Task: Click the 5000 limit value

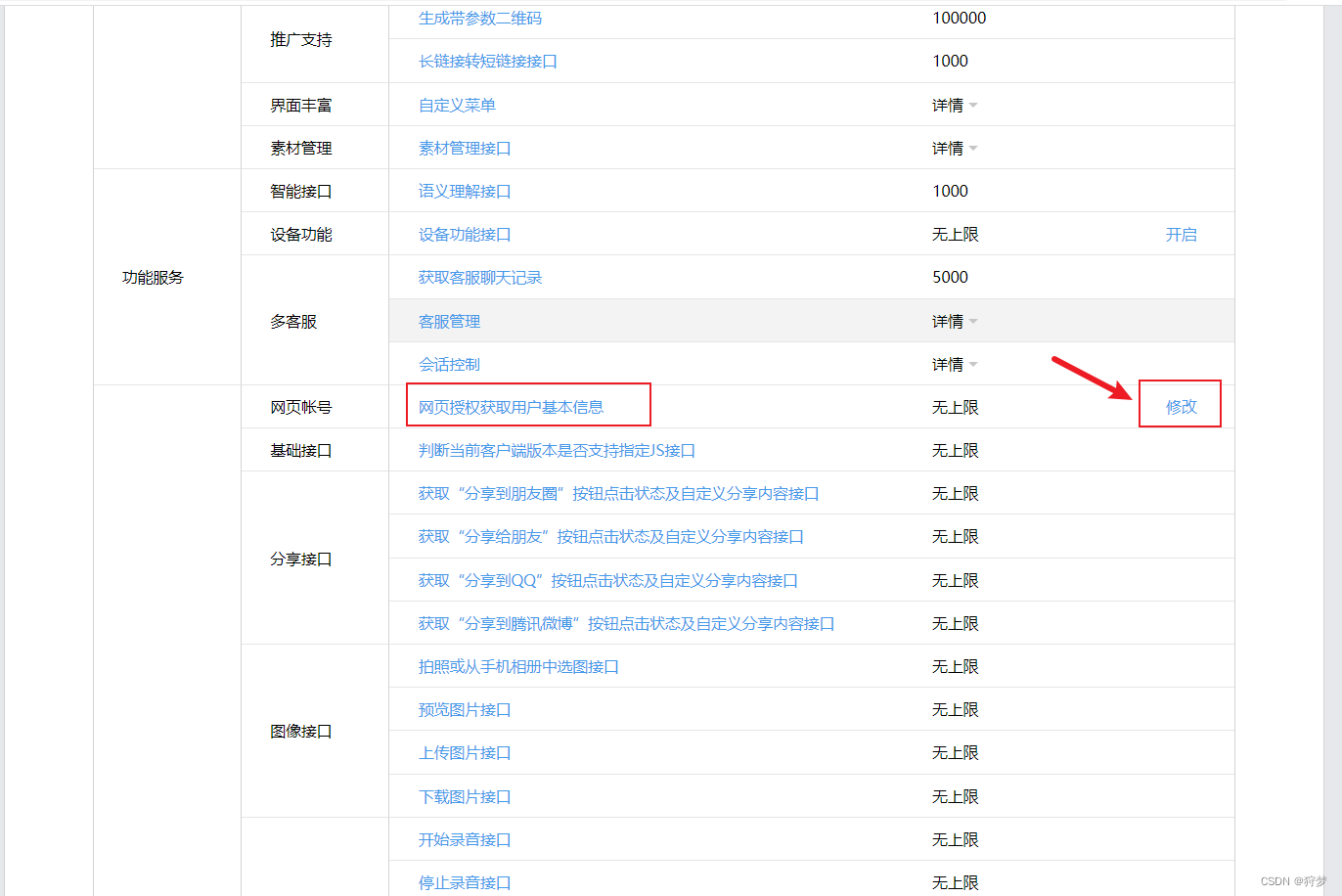Action: (950, 278)
